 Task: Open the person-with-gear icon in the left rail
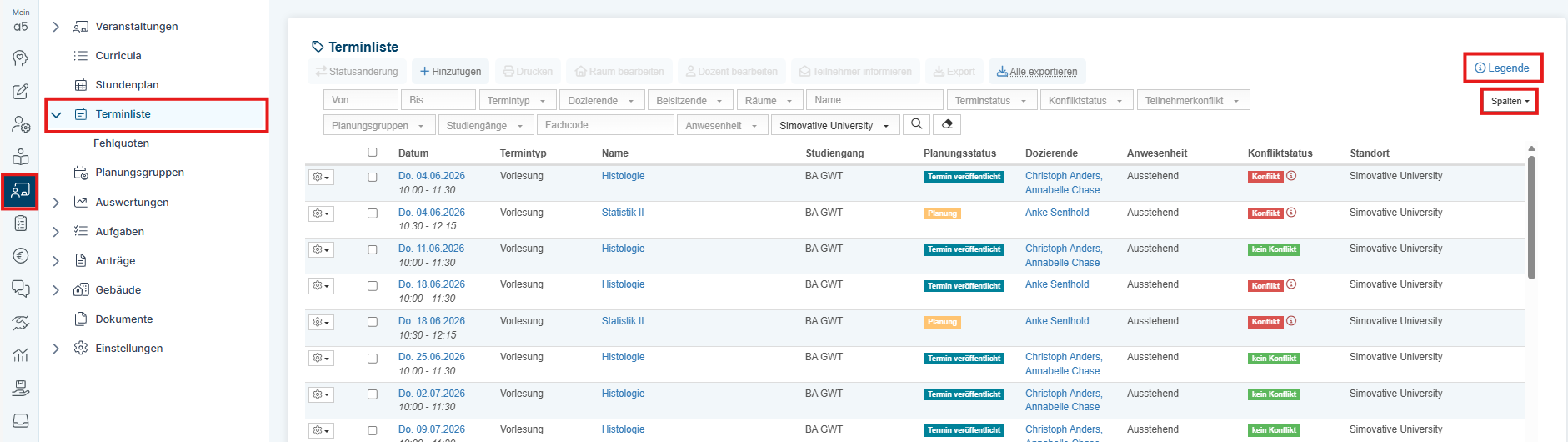[x=21, y=124]
